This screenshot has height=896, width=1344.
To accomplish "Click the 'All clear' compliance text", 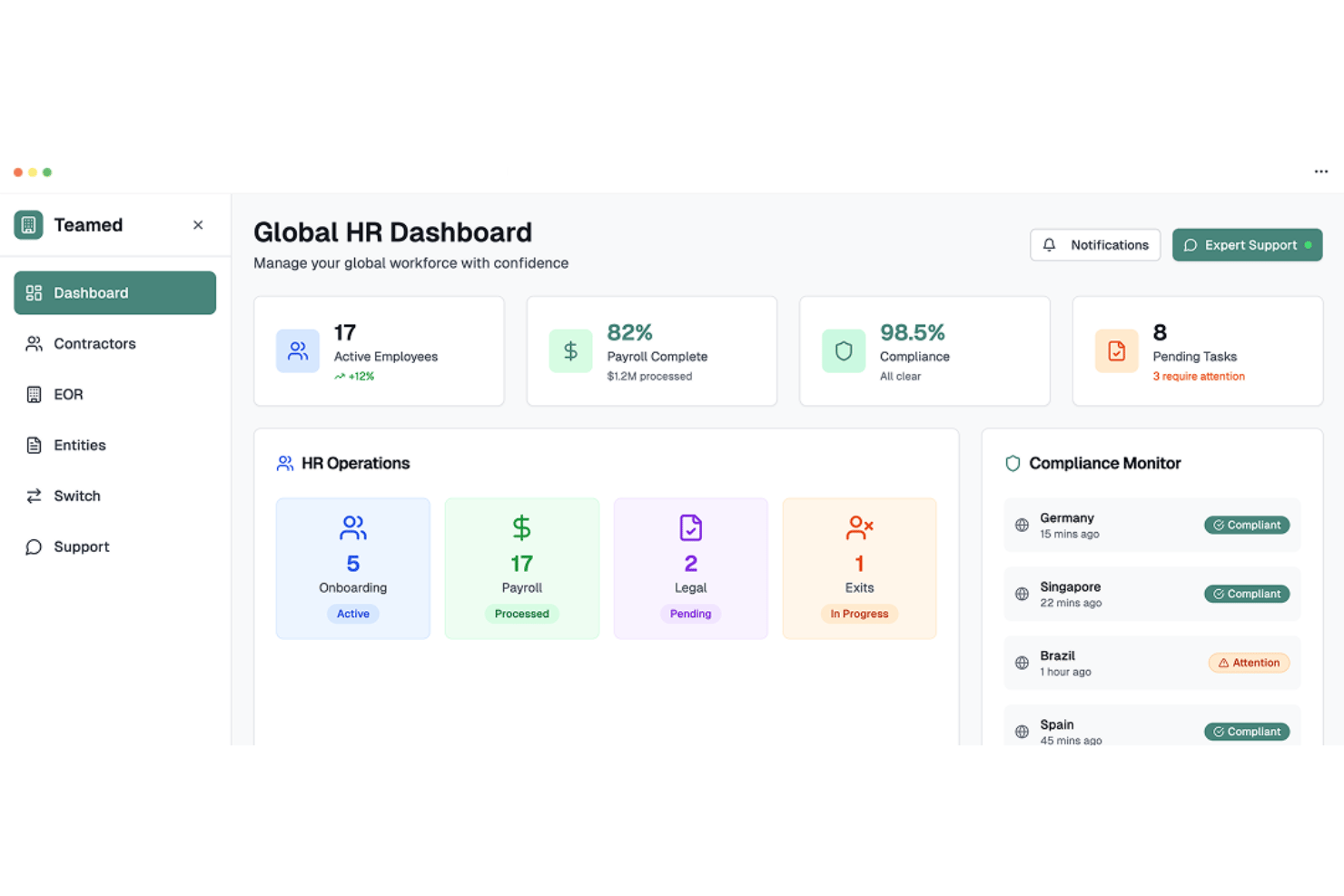I will 900,377.
